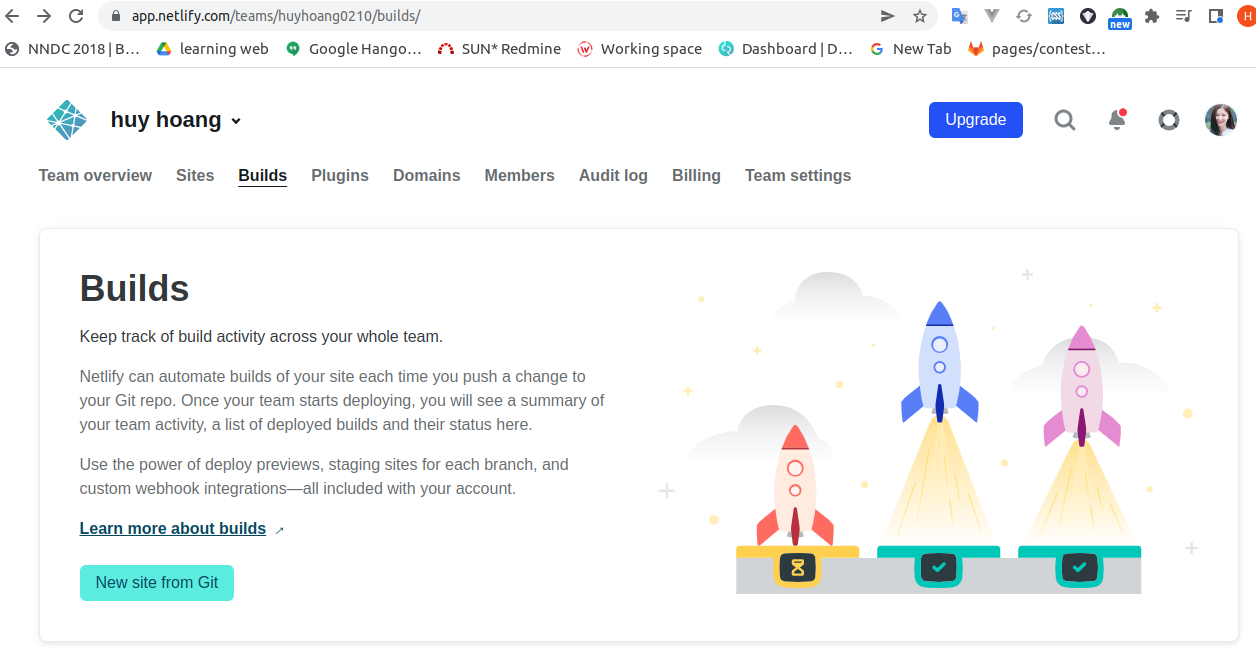Screen dimensions: 1256x647
Task: Follow the Learn more about builds link
Action: [172, 528]
